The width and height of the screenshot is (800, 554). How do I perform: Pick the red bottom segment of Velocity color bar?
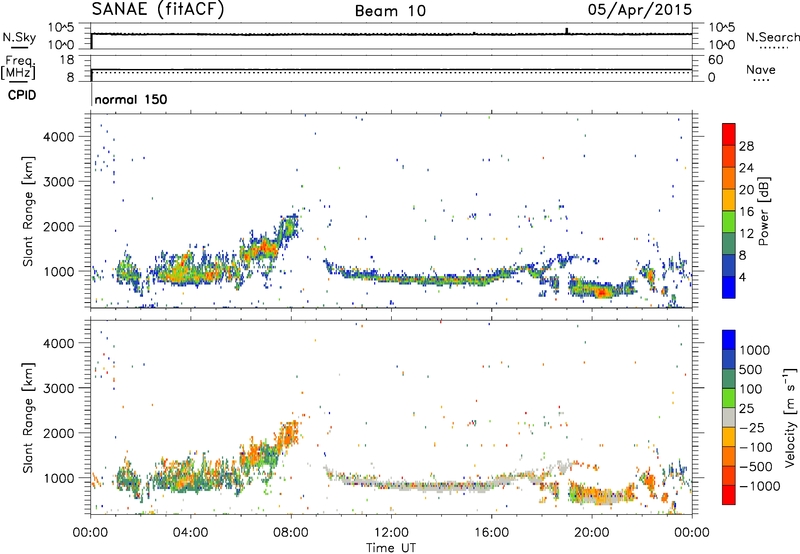(729, 495)
